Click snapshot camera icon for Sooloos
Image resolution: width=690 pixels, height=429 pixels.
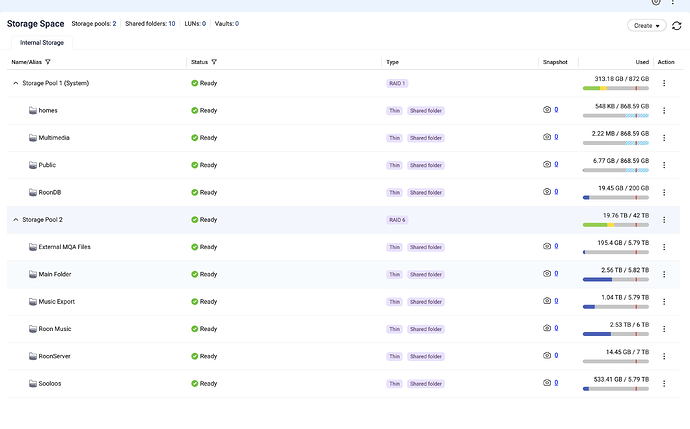(x=547, y=382)
